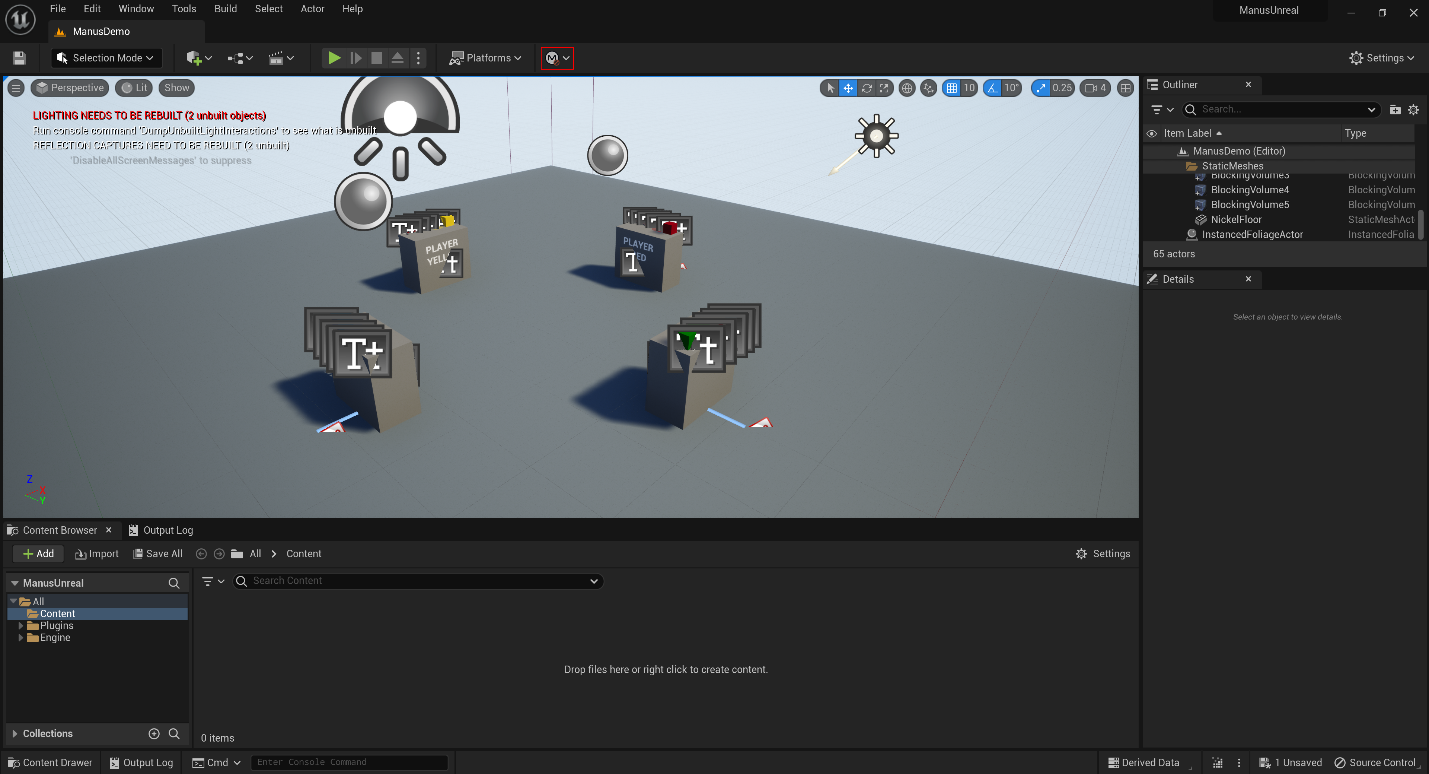Open the Outliner settings gear
Image resolution: width=1429 pixels, height=774 pixels.
(1413, 109)
